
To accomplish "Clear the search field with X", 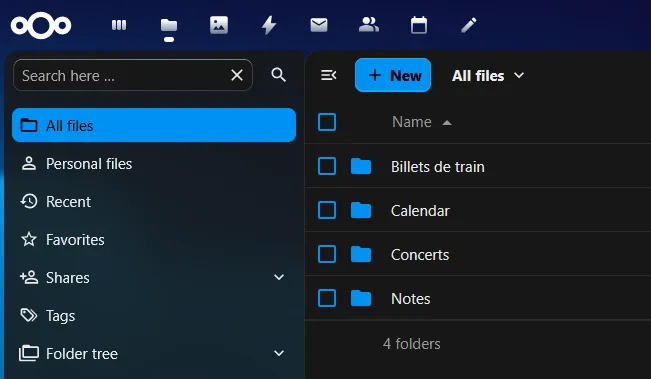I will tap(237, 75).
